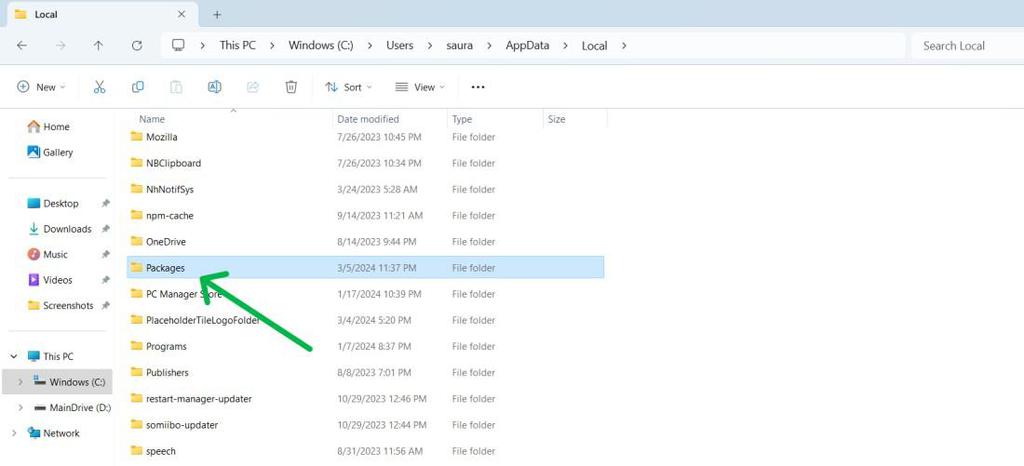Screen dimensions: 1024x466
Task: Open the New dropdown menu
Action: pos(41,87)
